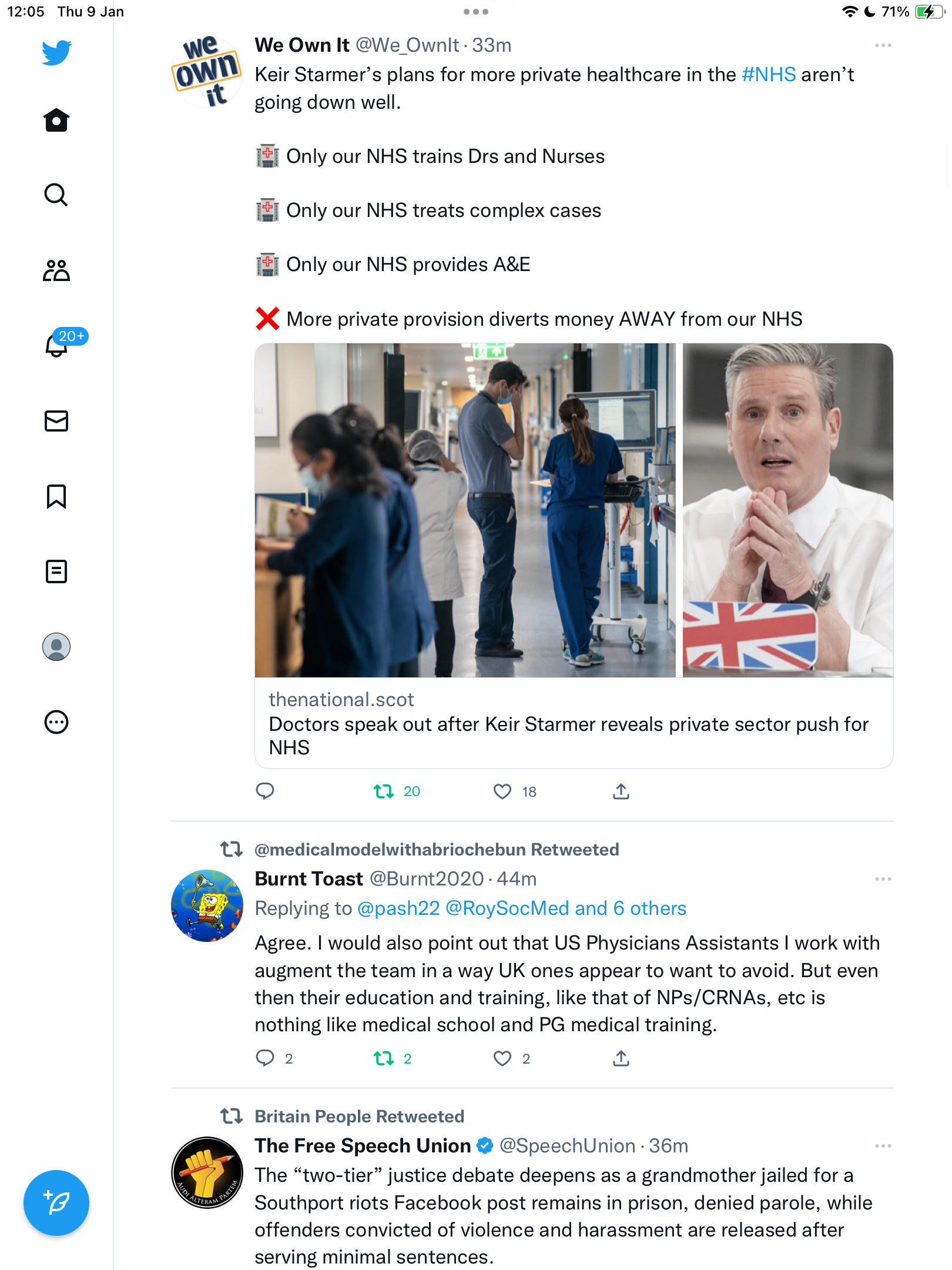Open the #NHS hashtag link
The image size is (952, 1270).
769,75
